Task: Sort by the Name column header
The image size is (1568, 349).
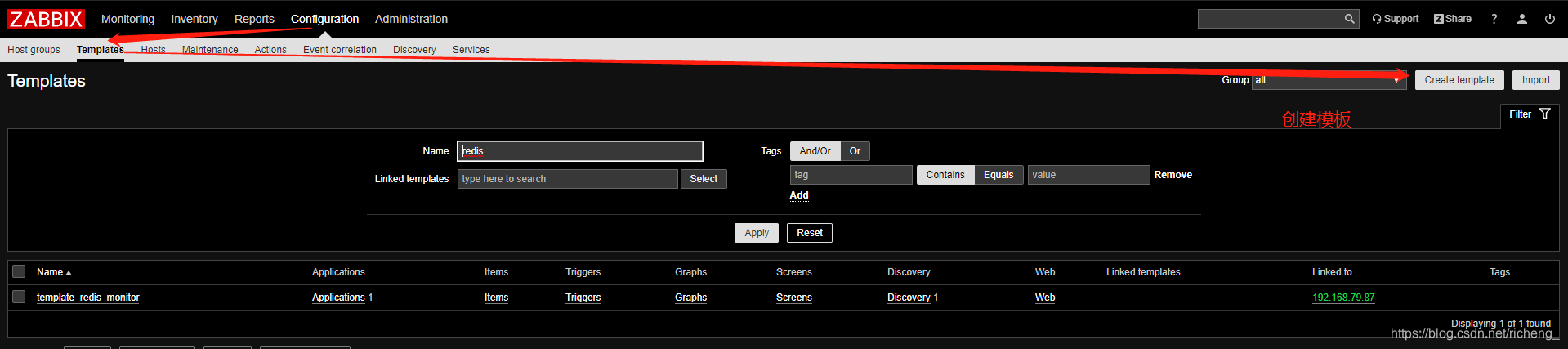Action: coord(54,272)
